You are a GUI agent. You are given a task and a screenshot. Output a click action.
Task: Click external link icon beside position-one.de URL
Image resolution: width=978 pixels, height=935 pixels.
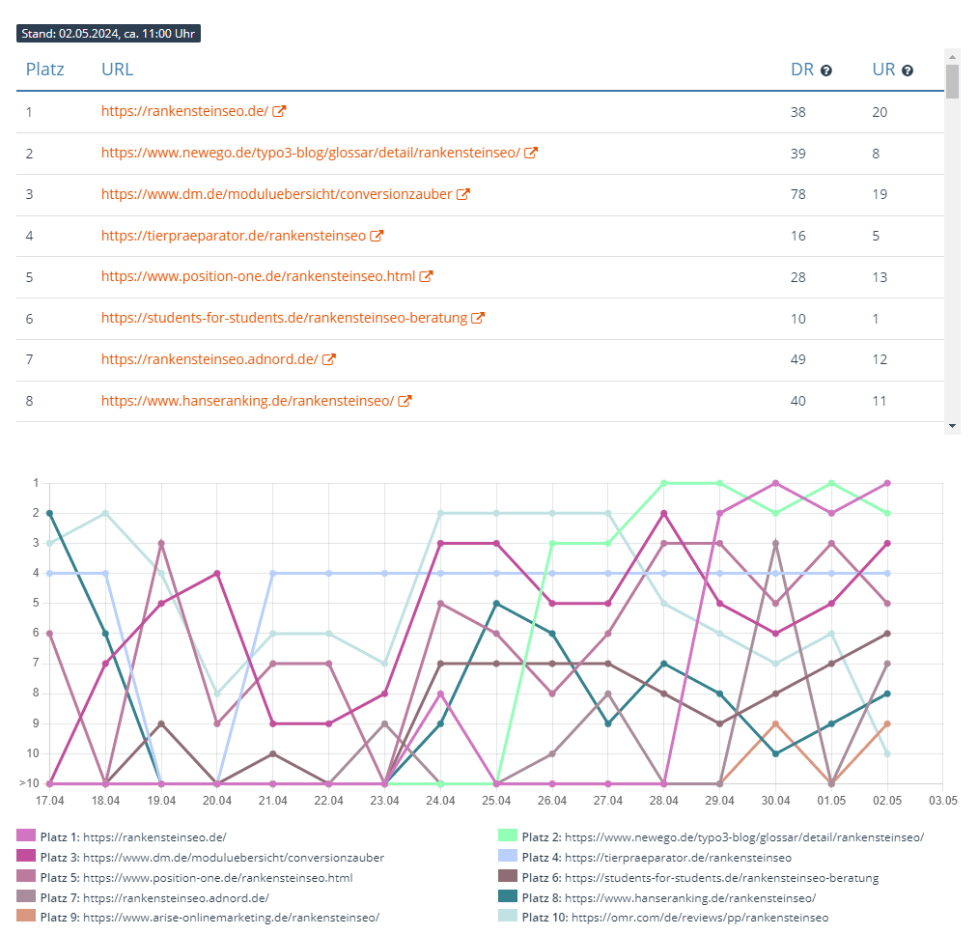[x=426, y=277]
